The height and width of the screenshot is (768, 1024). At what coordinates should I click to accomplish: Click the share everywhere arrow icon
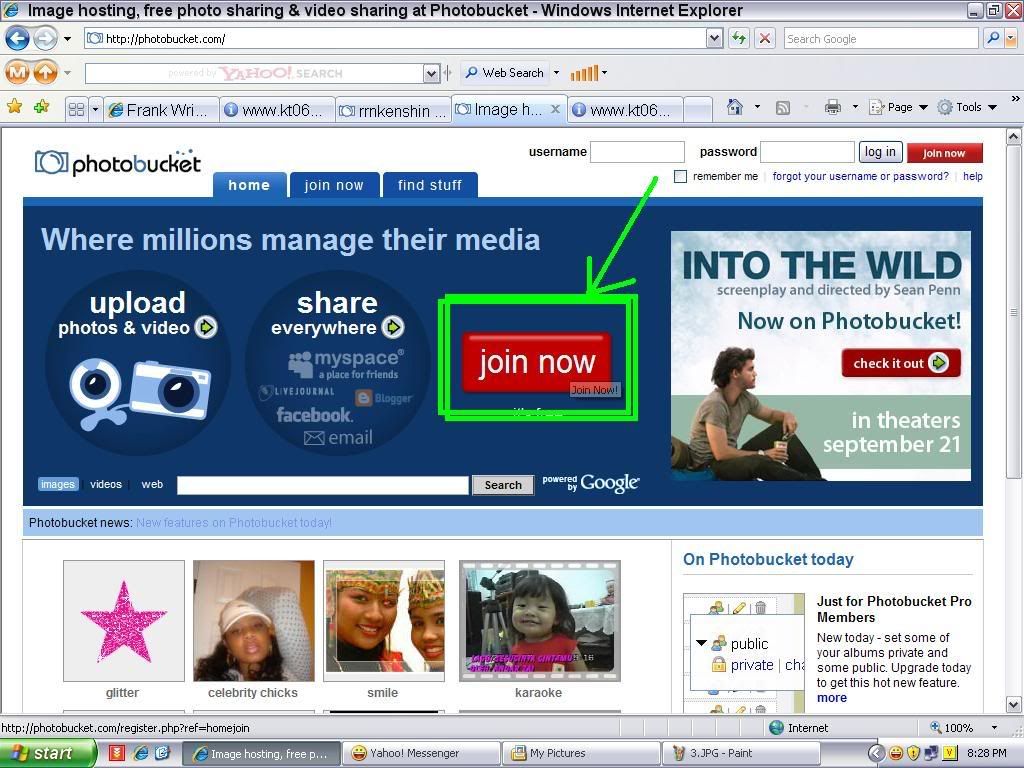[x=393, y=327]
